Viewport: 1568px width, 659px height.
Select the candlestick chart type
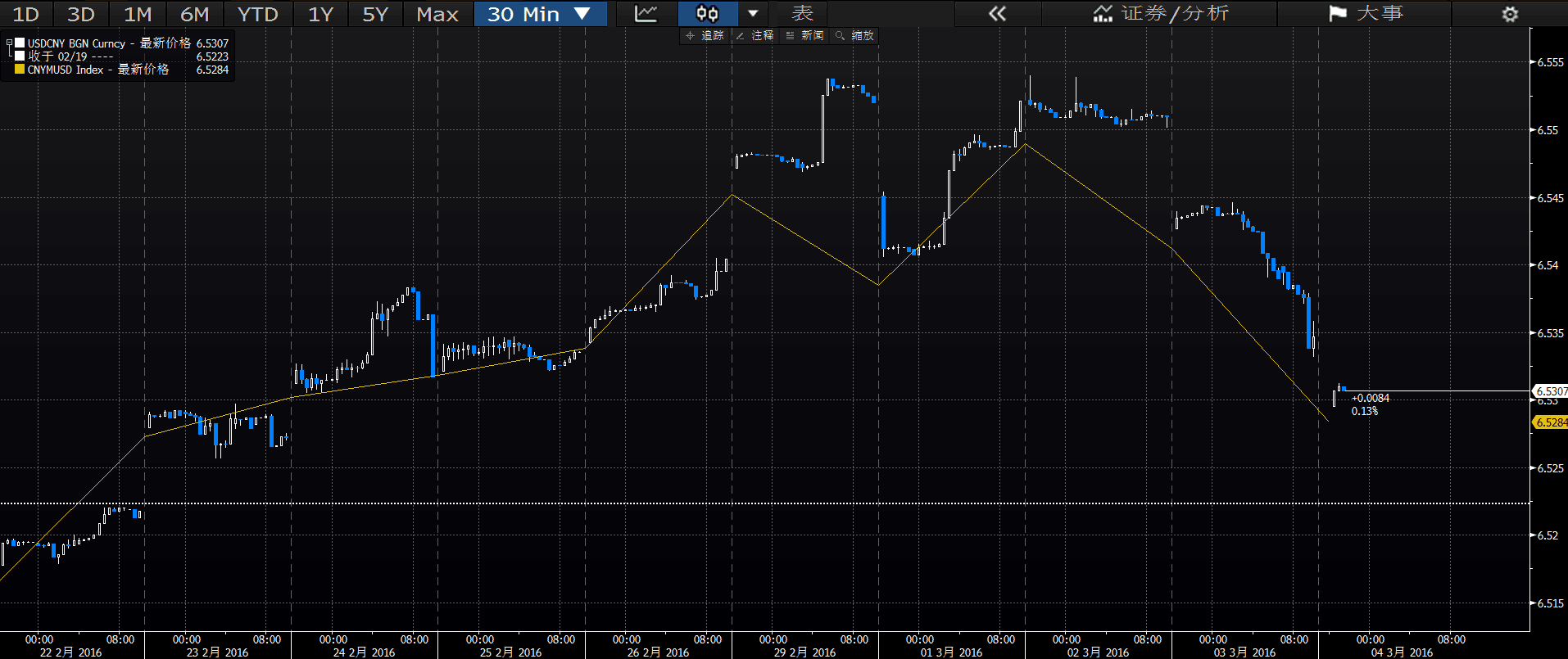click(708, 14)
